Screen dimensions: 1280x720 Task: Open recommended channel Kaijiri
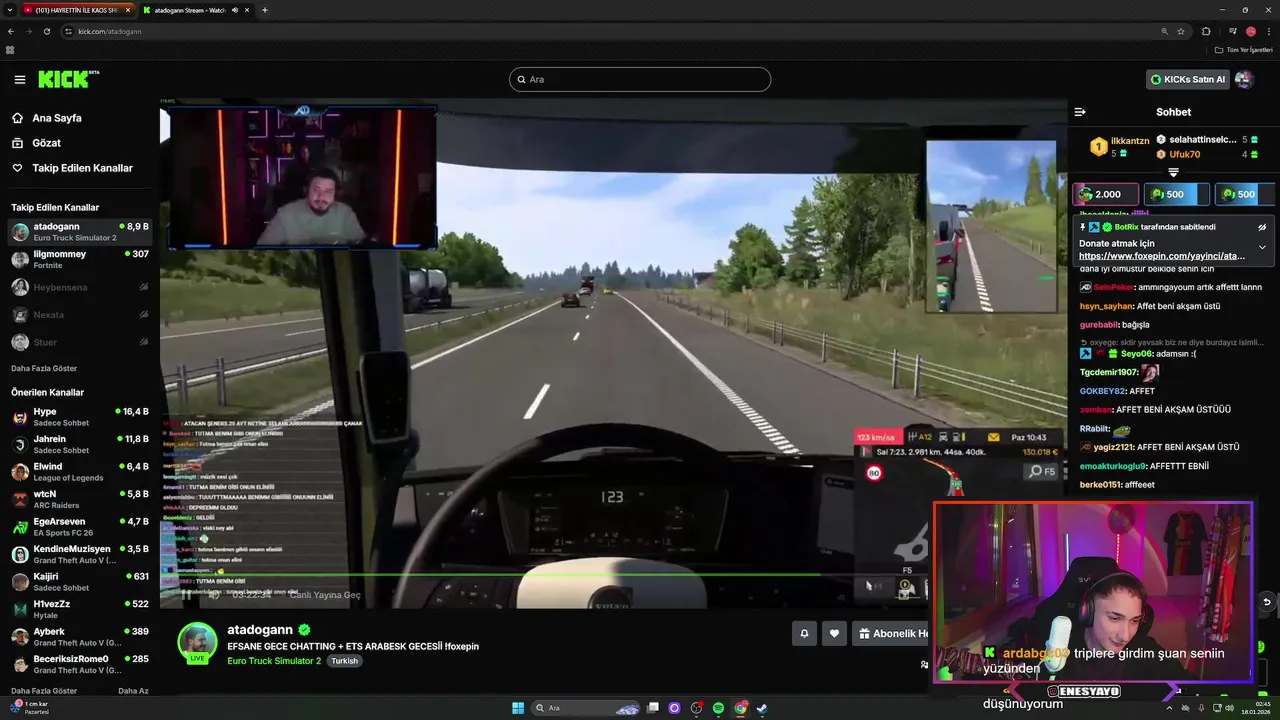click(80, 582)
